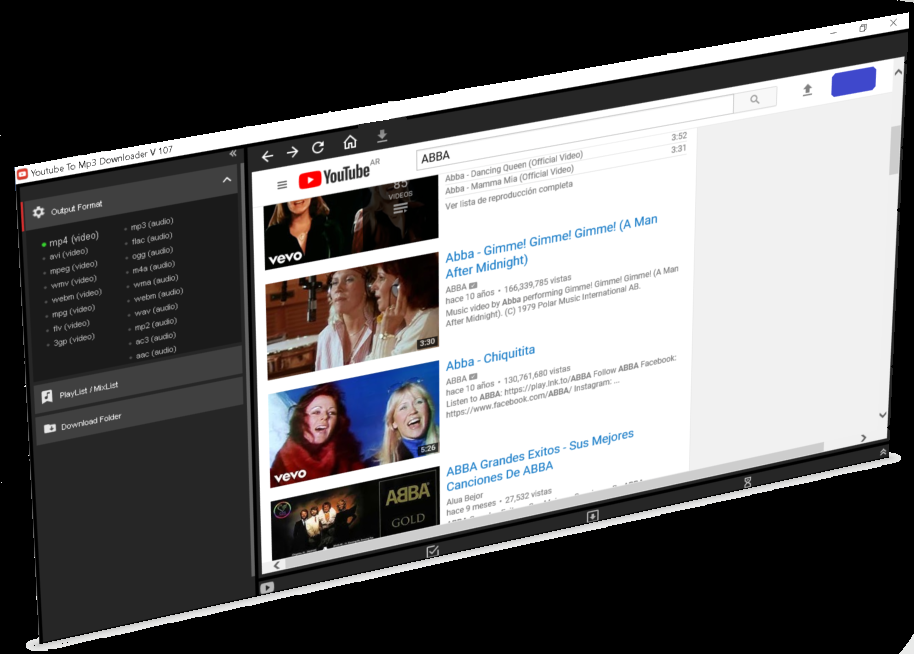Screen dimensions: 914x654
Task: Select the wav (audio) format
Action: (156, 310)
